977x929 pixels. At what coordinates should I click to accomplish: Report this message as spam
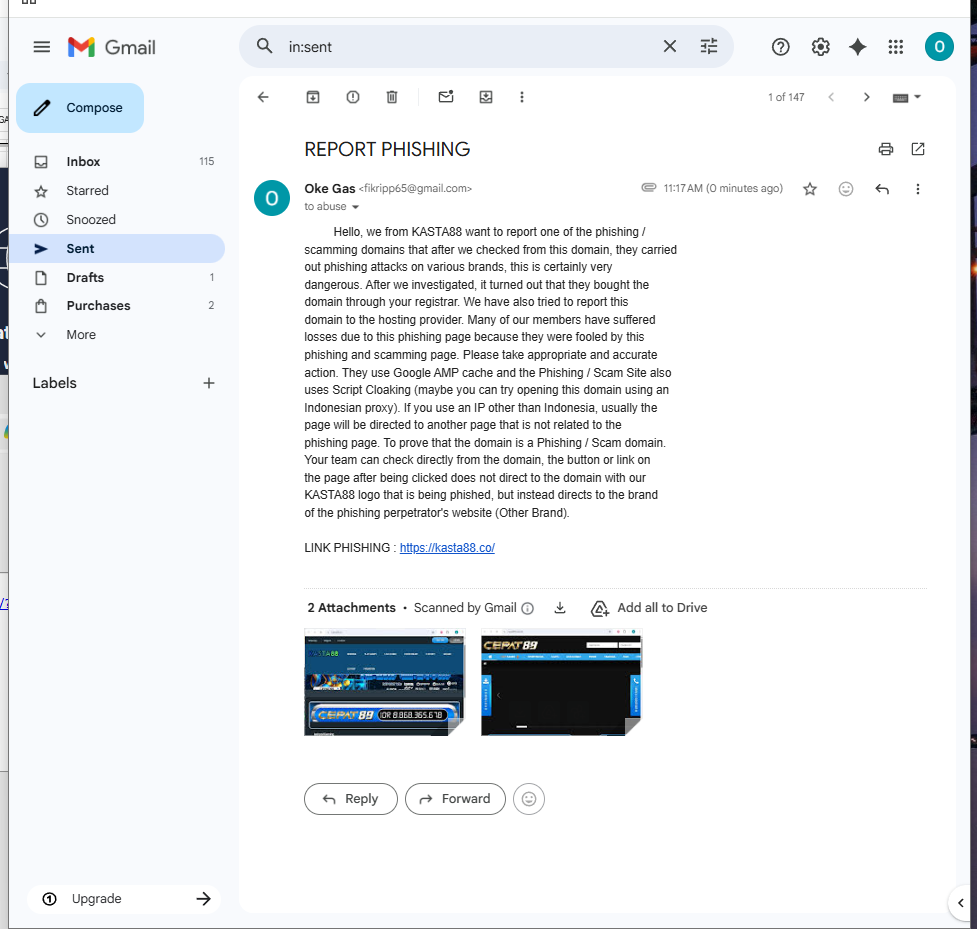tap(353, 97)
